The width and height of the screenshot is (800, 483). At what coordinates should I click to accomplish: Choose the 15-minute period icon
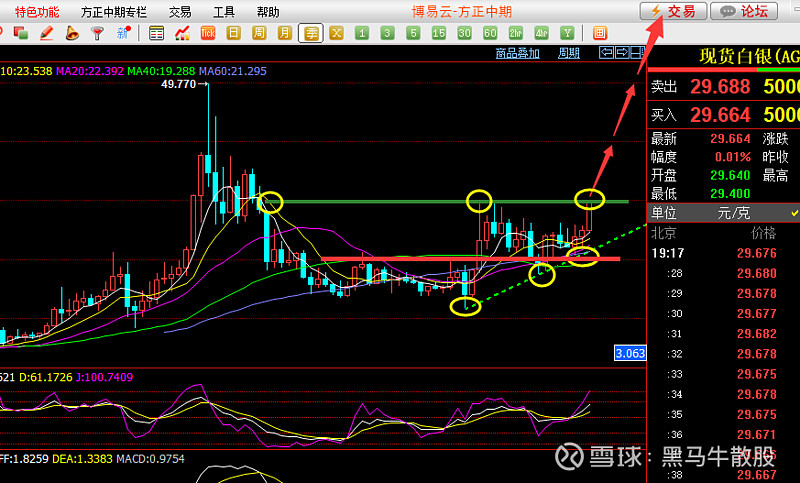(438, 33)
